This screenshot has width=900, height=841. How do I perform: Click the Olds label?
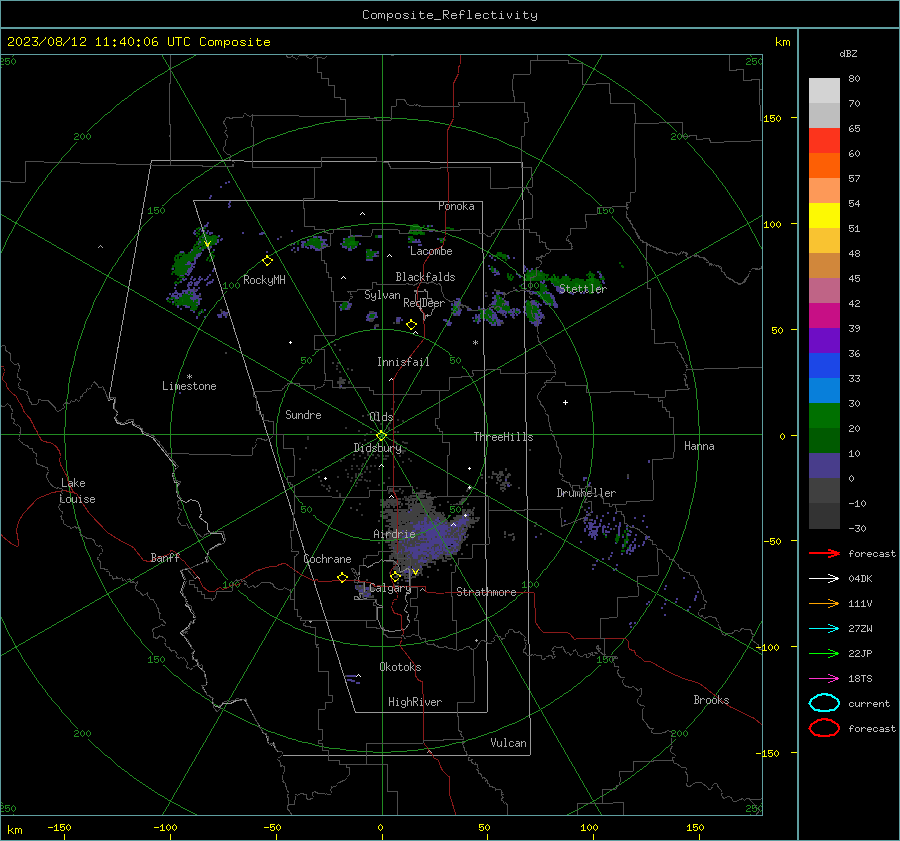(381, 417)
